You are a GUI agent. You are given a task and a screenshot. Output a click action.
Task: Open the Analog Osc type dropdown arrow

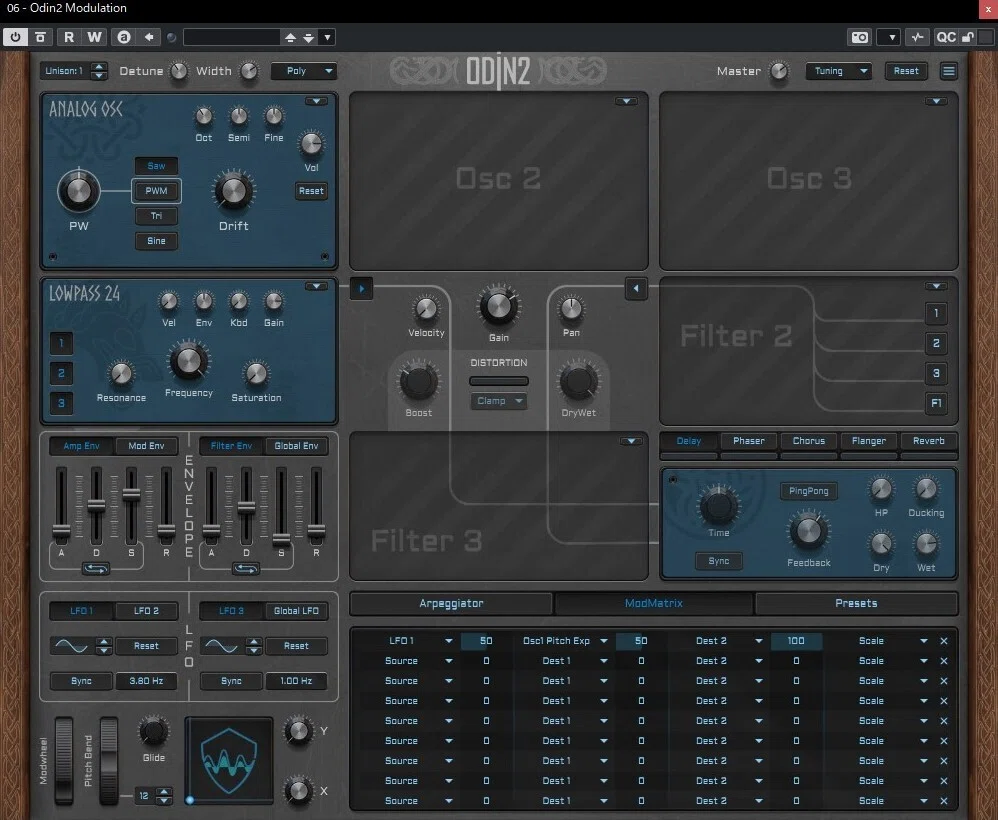[316, 101]
